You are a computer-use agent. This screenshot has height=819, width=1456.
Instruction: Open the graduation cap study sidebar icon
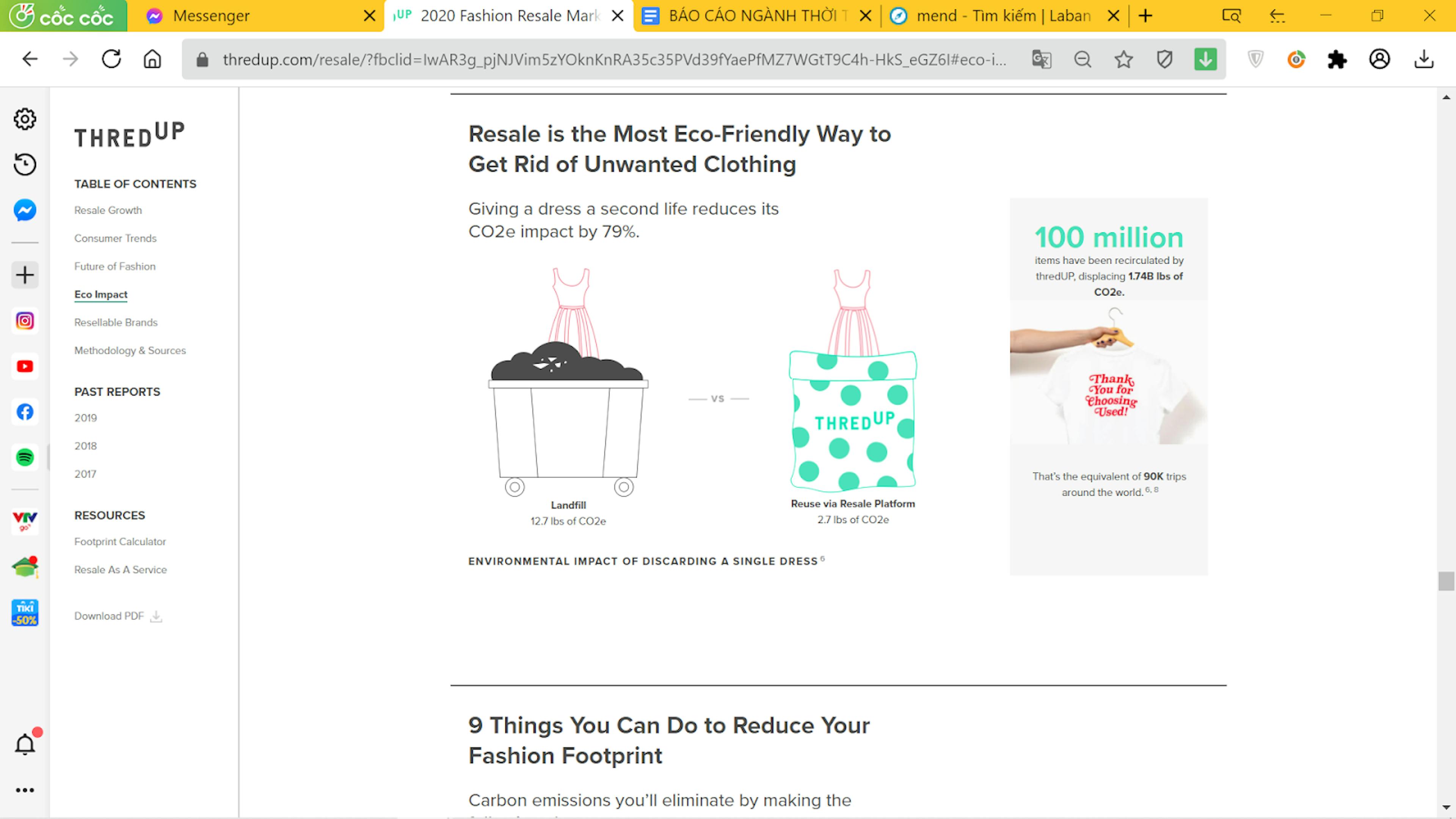(25, 568)
